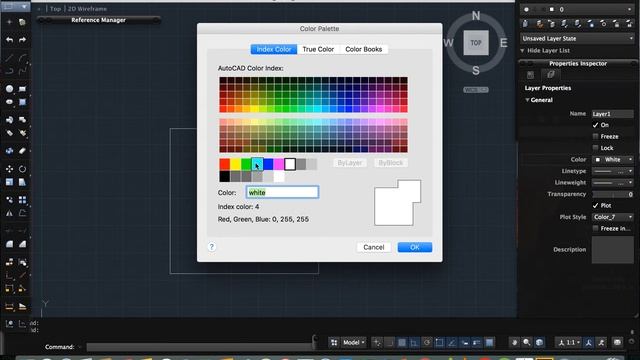Select the Ellipse tool
Image resolution: width=640 pixels, height=360 pixels.
point(9,102)
